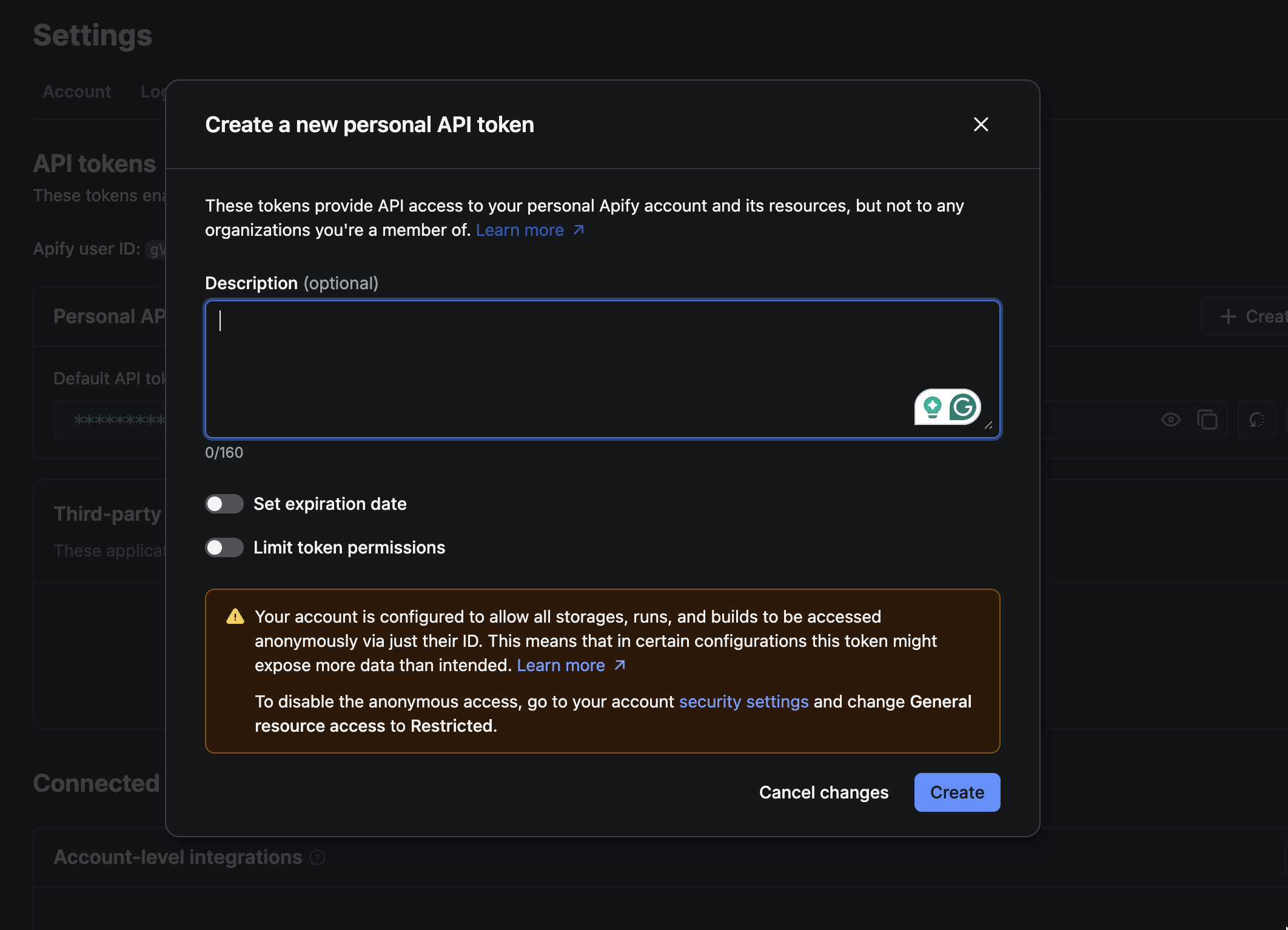Turn on Limit token permissions
The height and width of the screenshot is (930, 1288).
[x=224, y=547]
